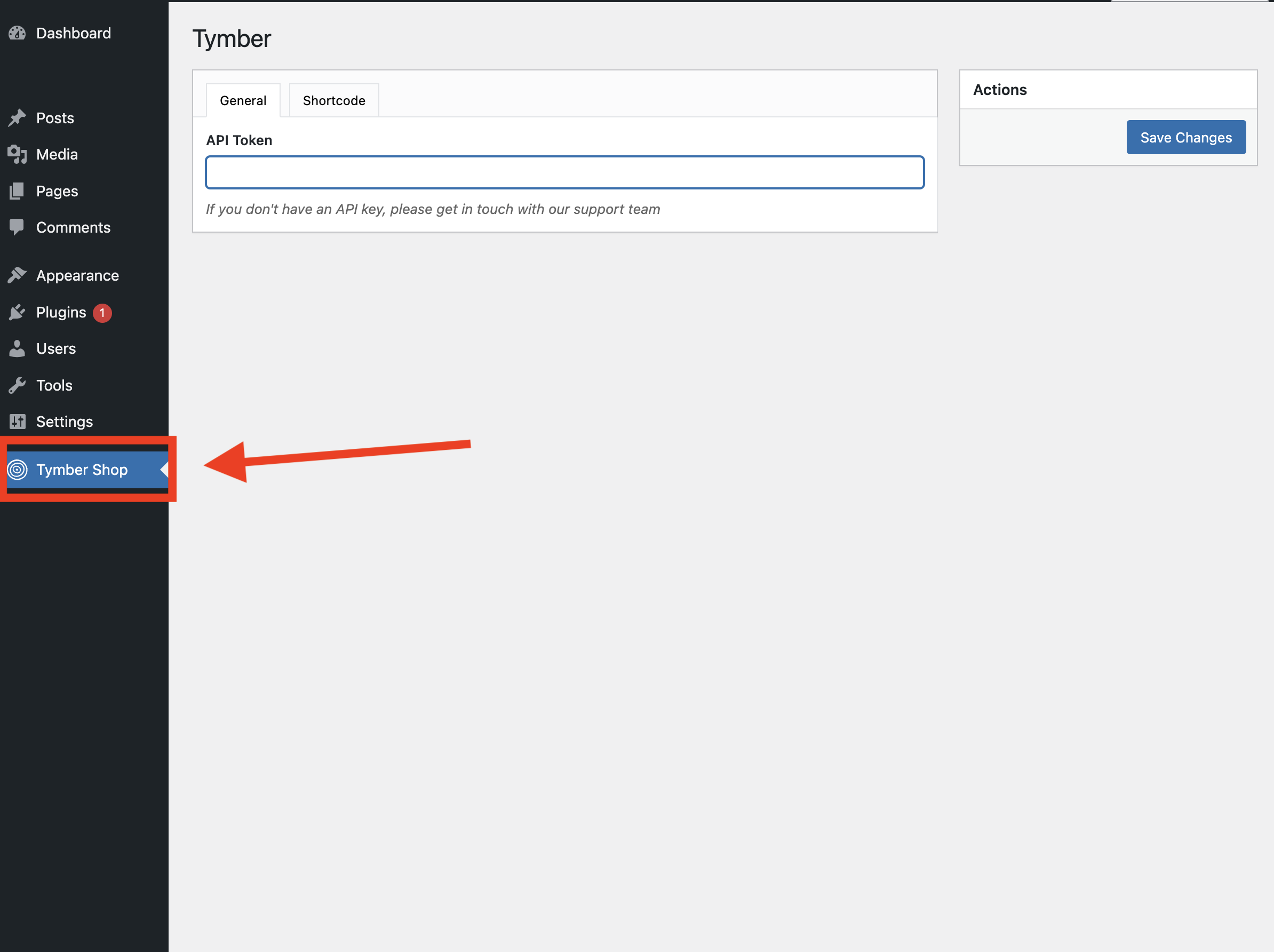Image resolution: width=1274 pixels, height=952 pixels.
Task: Switch to the General tab
Action: [x=243, y=101]
